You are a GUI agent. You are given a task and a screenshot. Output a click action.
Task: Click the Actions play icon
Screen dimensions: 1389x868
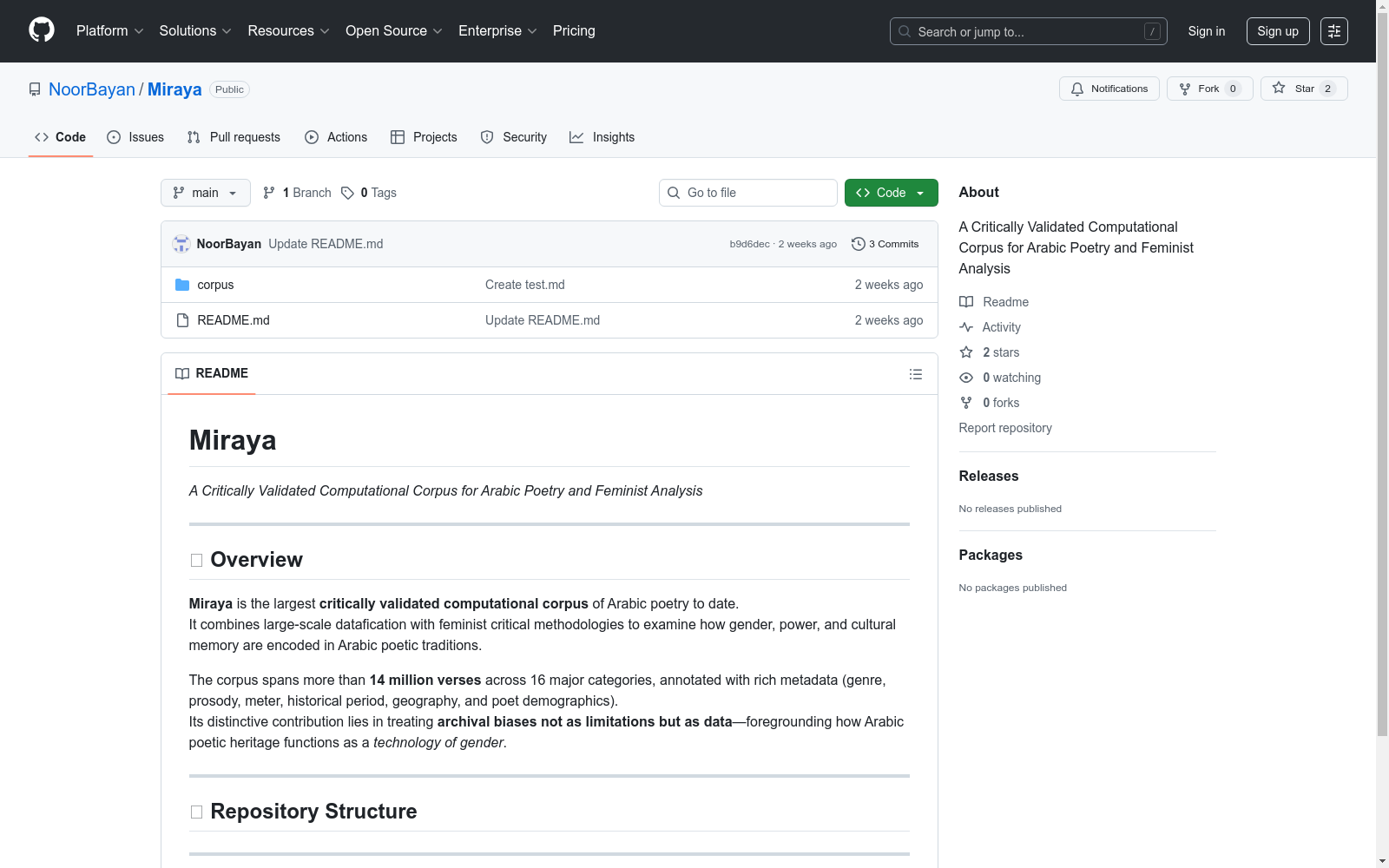[312, 137]
